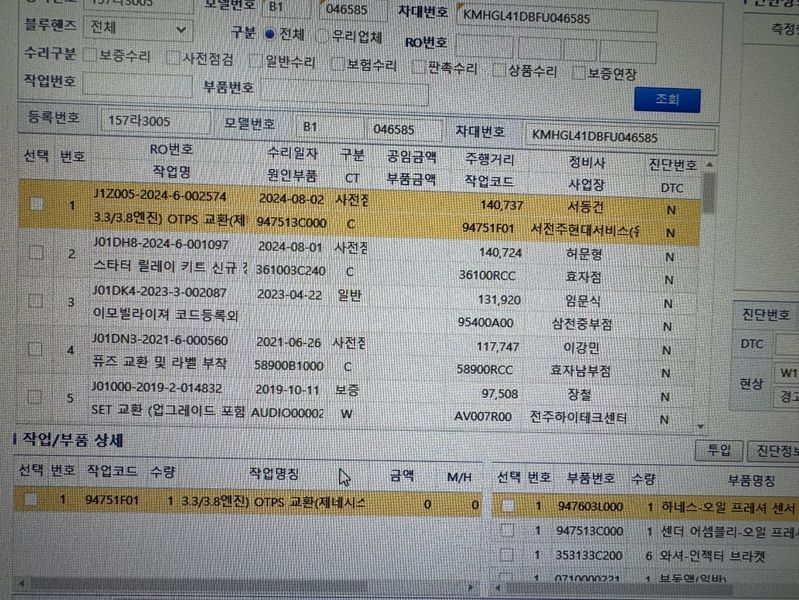The width and height of the screenshot is (799, 600).
Task: Click RO number J01DK4-2023-3-002087
Action: (159, 292)
